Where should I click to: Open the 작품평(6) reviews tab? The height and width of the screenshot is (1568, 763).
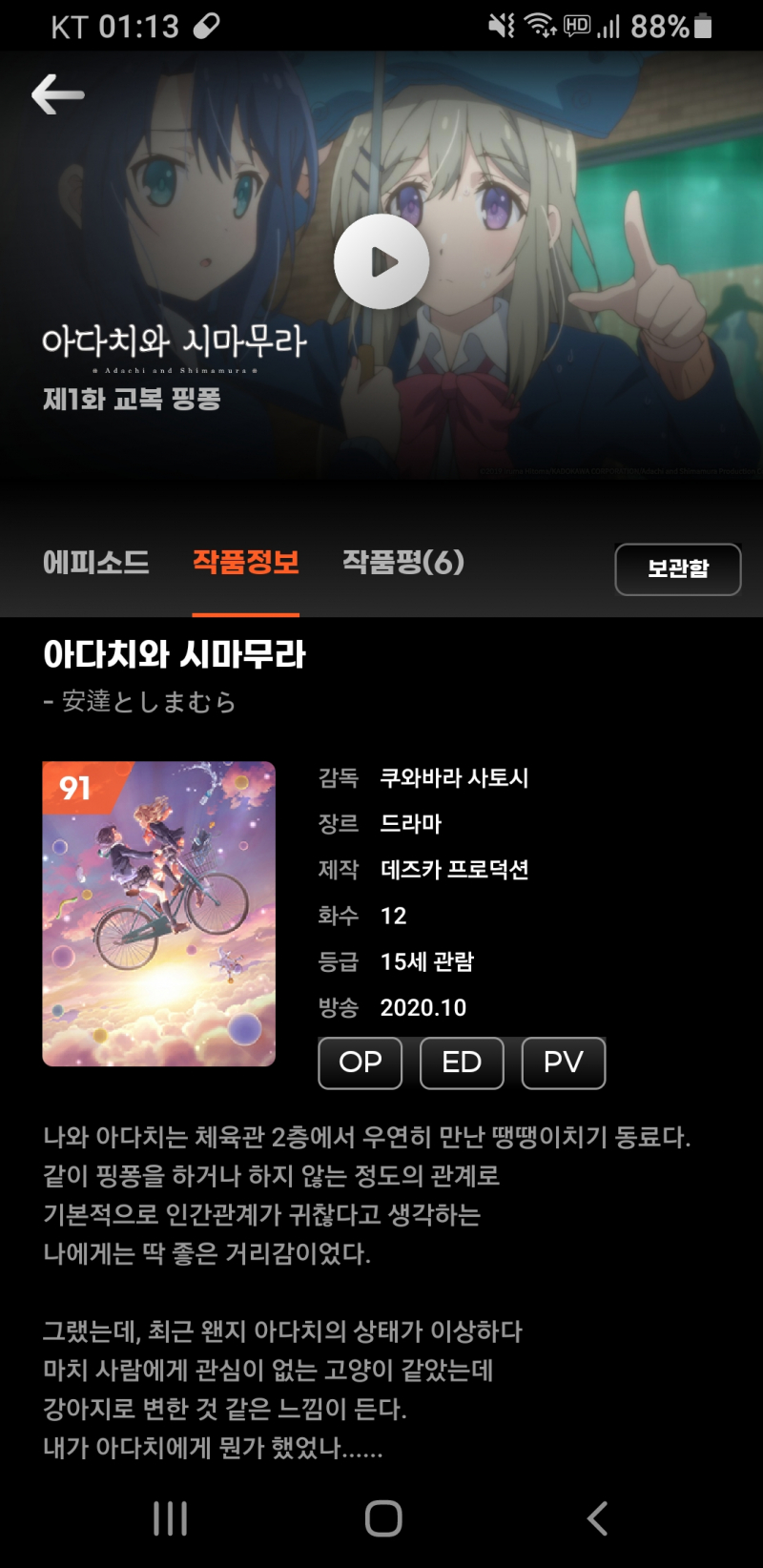click(403, 562)
